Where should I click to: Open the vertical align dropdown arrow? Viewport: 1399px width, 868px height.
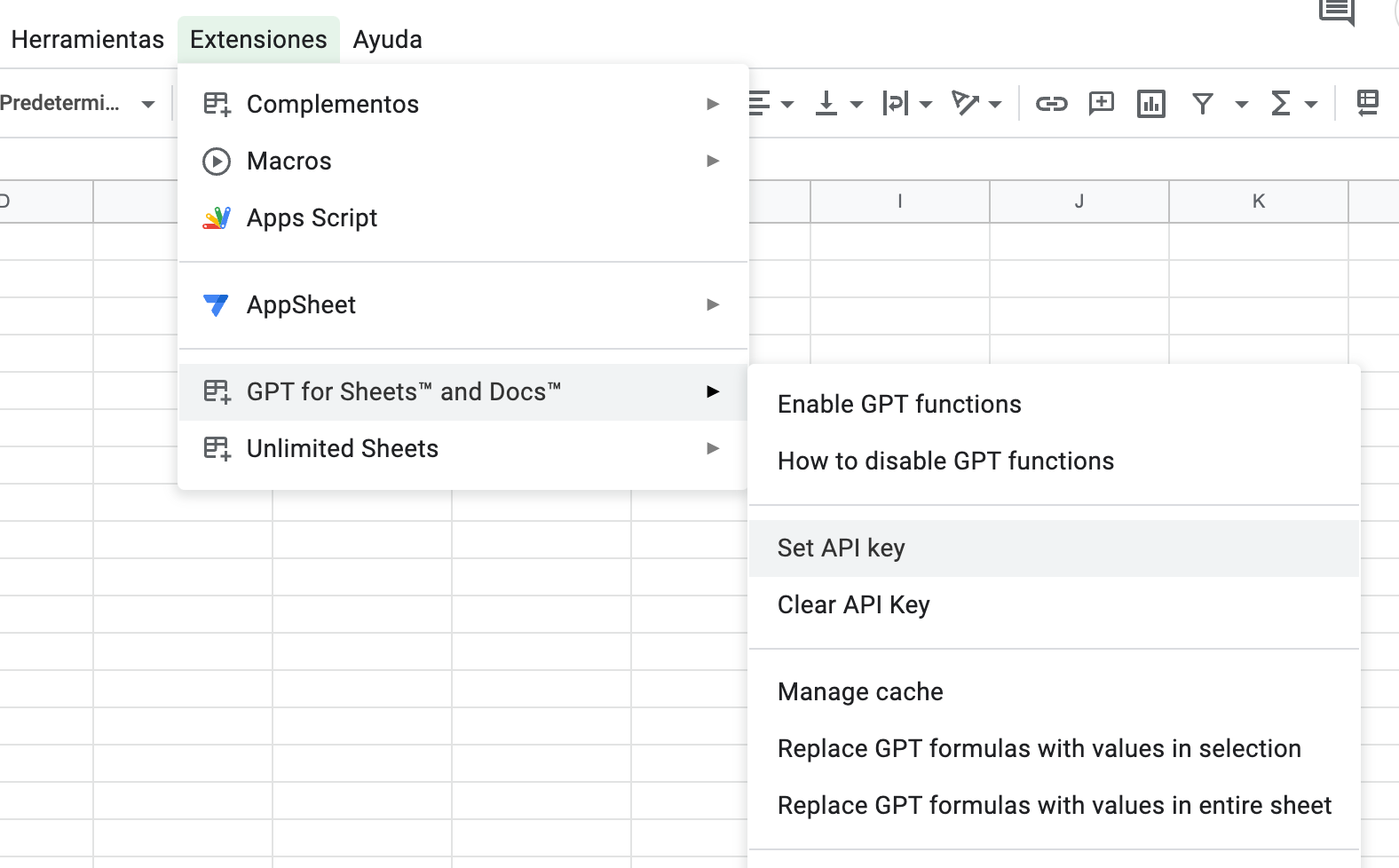point(856,105)
